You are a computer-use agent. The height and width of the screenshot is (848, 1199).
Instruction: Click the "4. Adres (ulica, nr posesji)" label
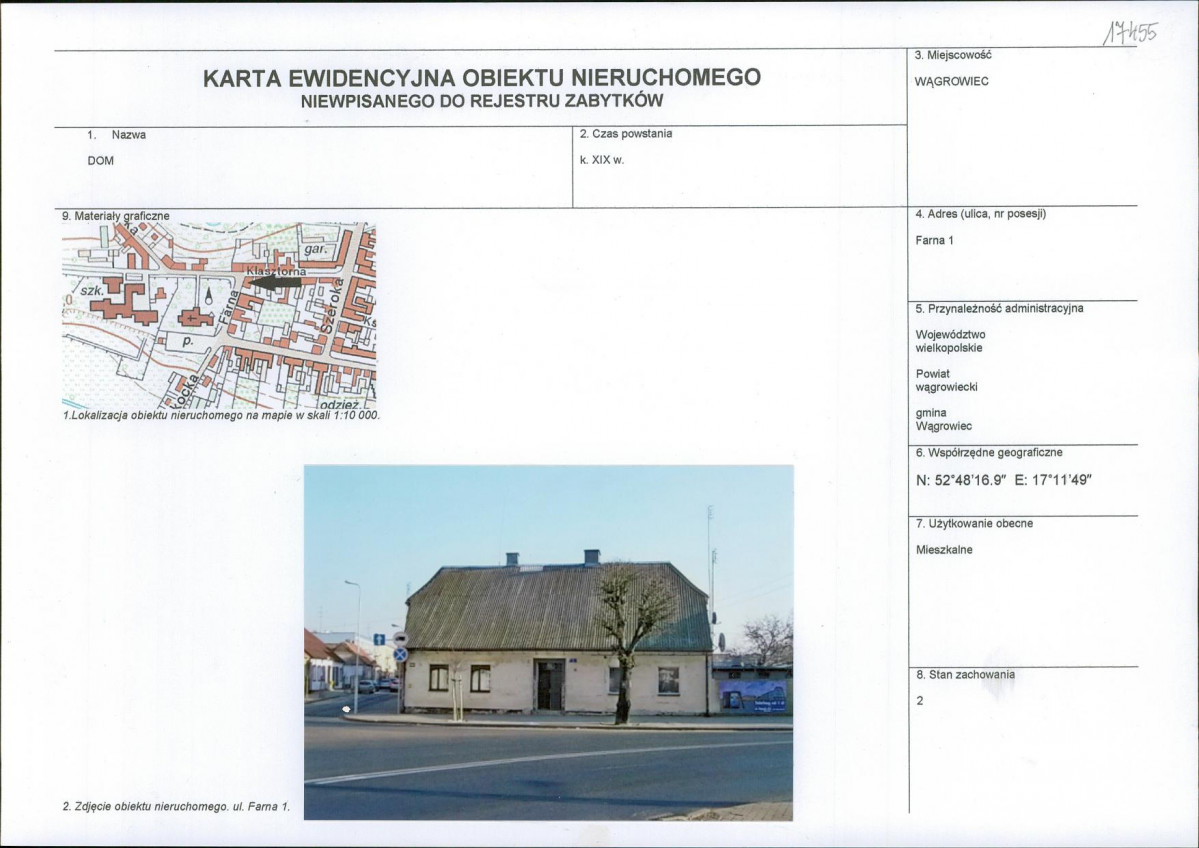pos(980,214)
